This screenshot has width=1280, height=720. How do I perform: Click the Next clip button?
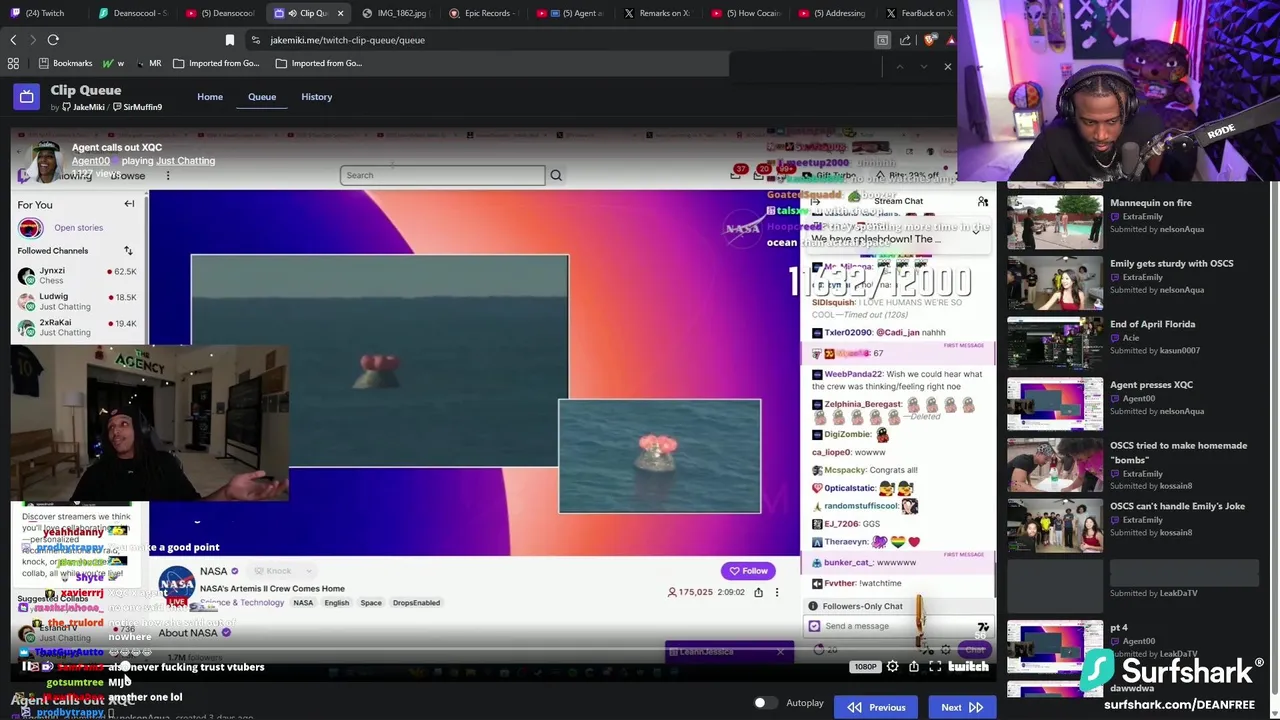(x=961, y=707)
